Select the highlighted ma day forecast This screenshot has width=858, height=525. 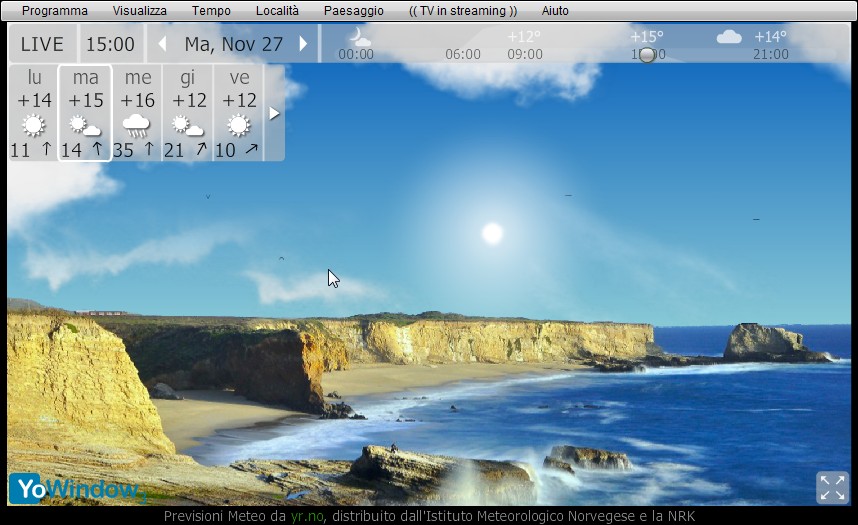click(85, 113)
